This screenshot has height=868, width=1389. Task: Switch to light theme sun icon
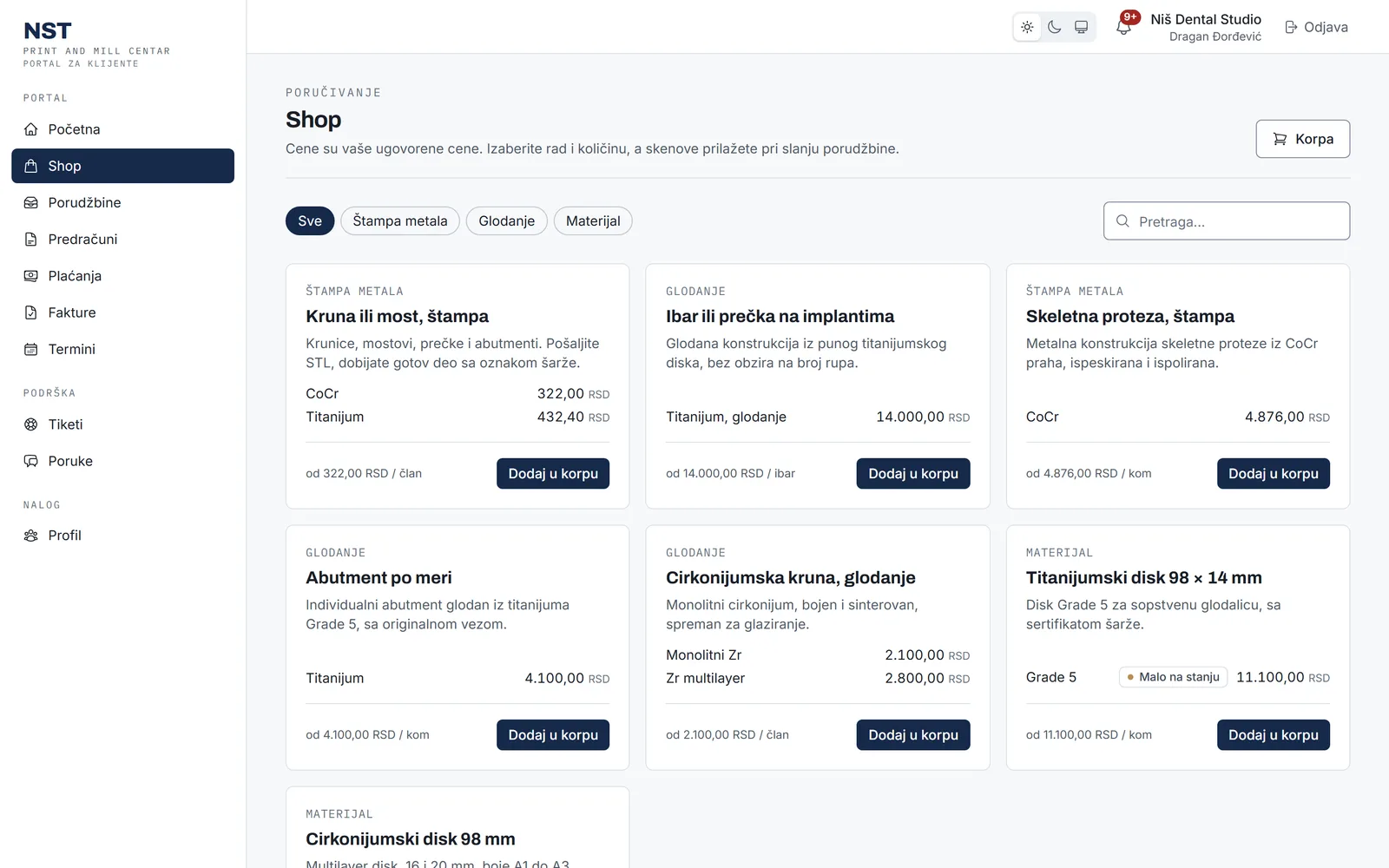(x=1027, y=27)
